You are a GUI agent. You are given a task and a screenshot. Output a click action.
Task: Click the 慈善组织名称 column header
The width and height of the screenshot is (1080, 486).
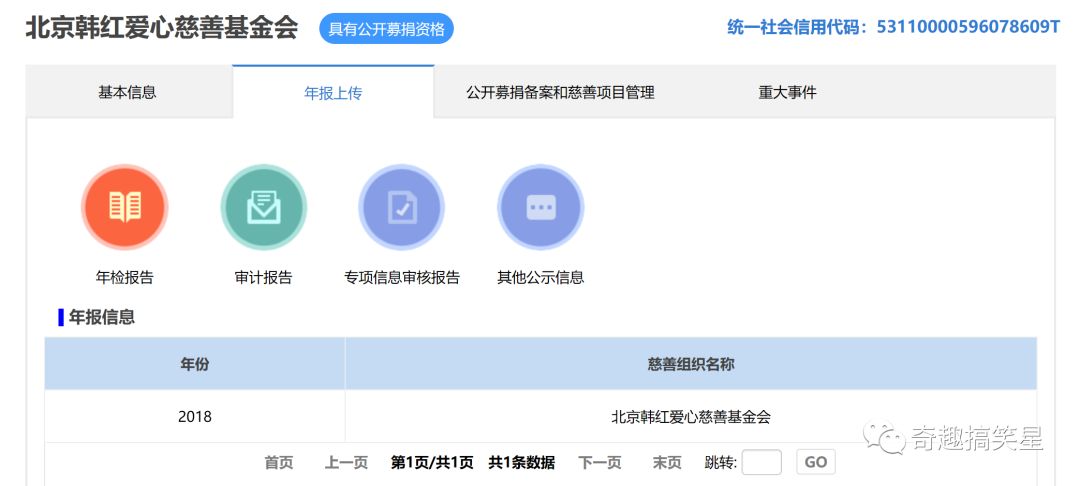[691, 364]
